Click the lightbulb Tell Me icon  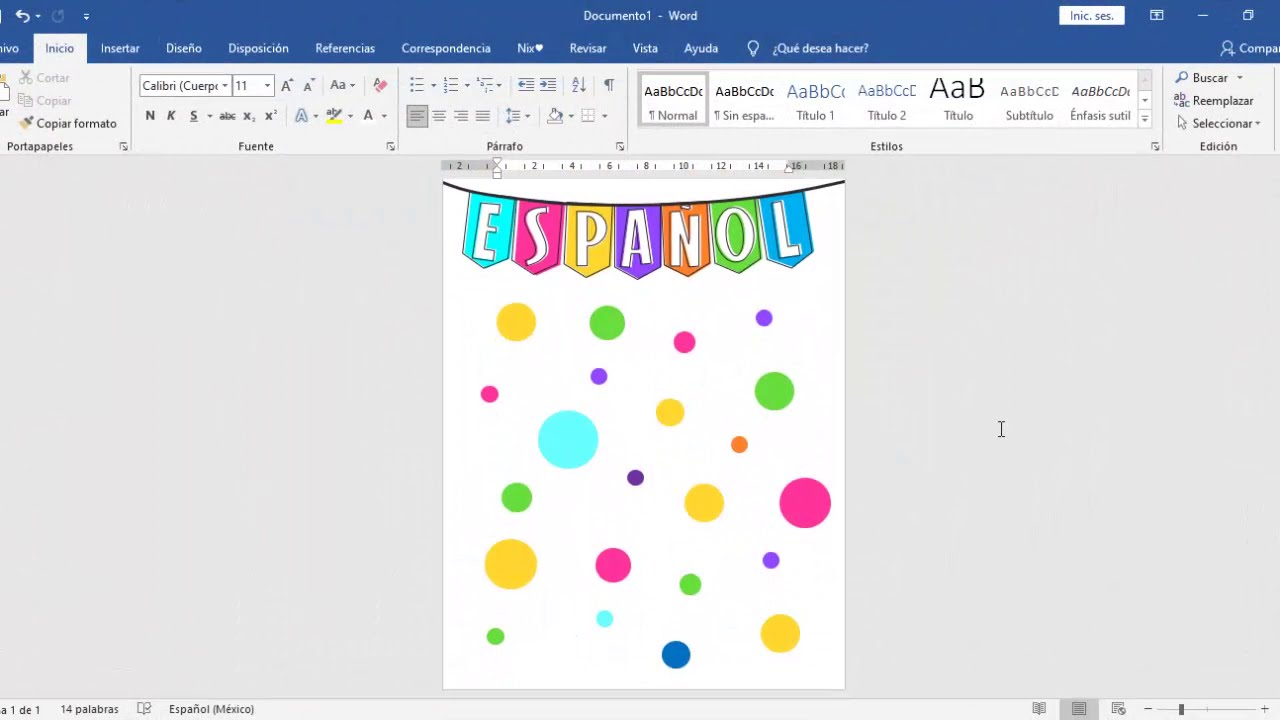pos(753,48)
